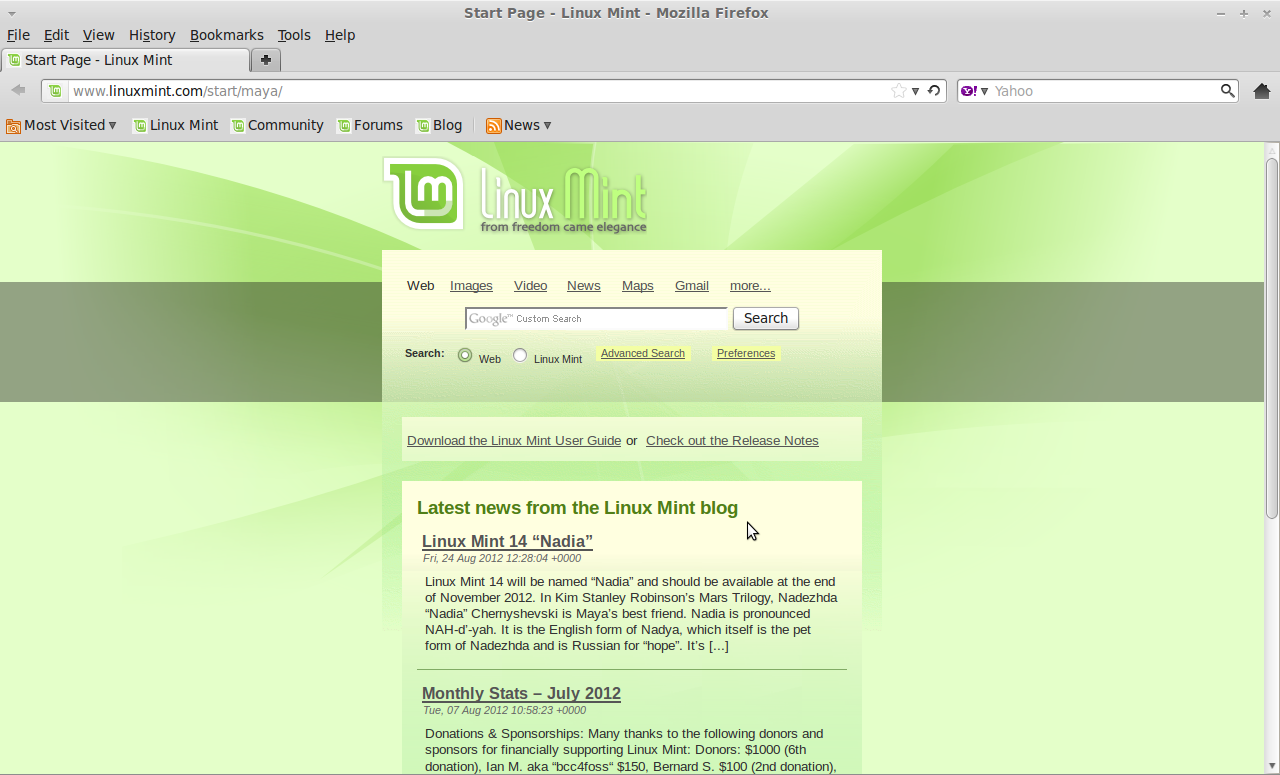Click the magnifier icon in Yahoo search box
1280x775 pixels.
(x=1227, y=91)
